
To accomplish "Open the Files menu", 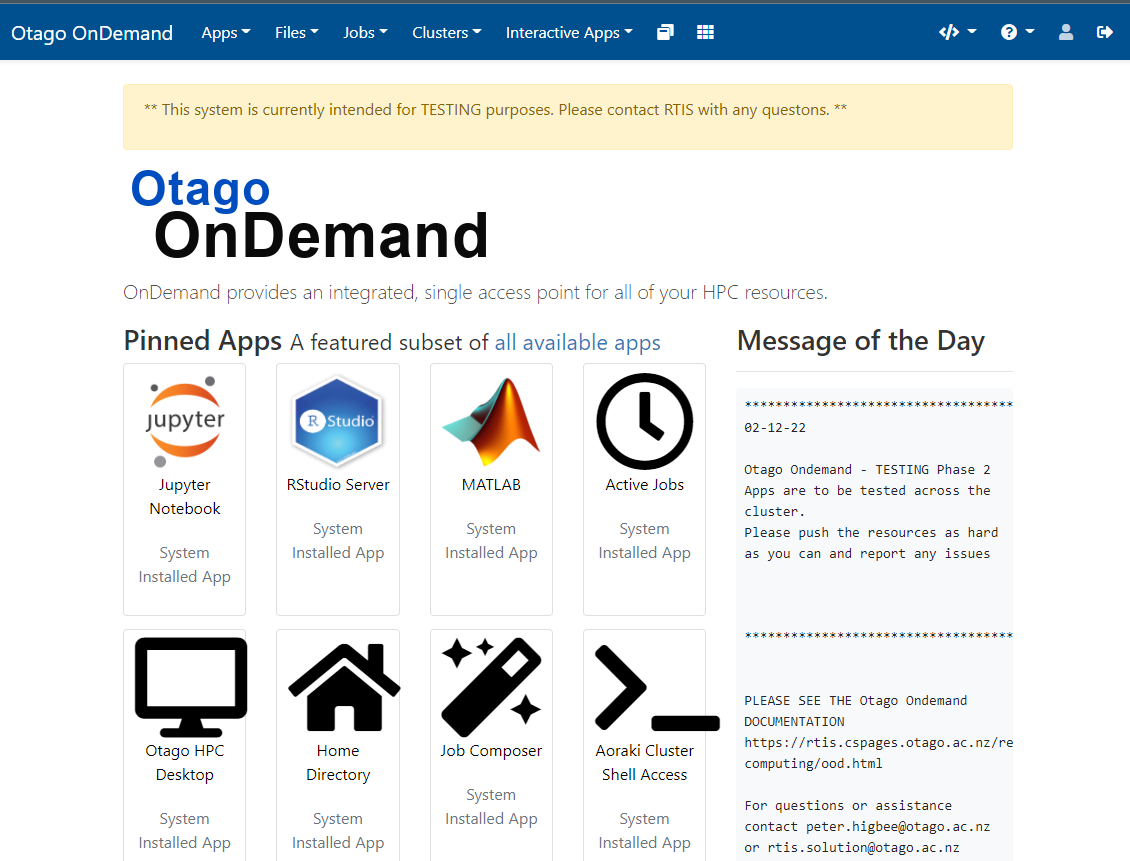I will (296, 31).
